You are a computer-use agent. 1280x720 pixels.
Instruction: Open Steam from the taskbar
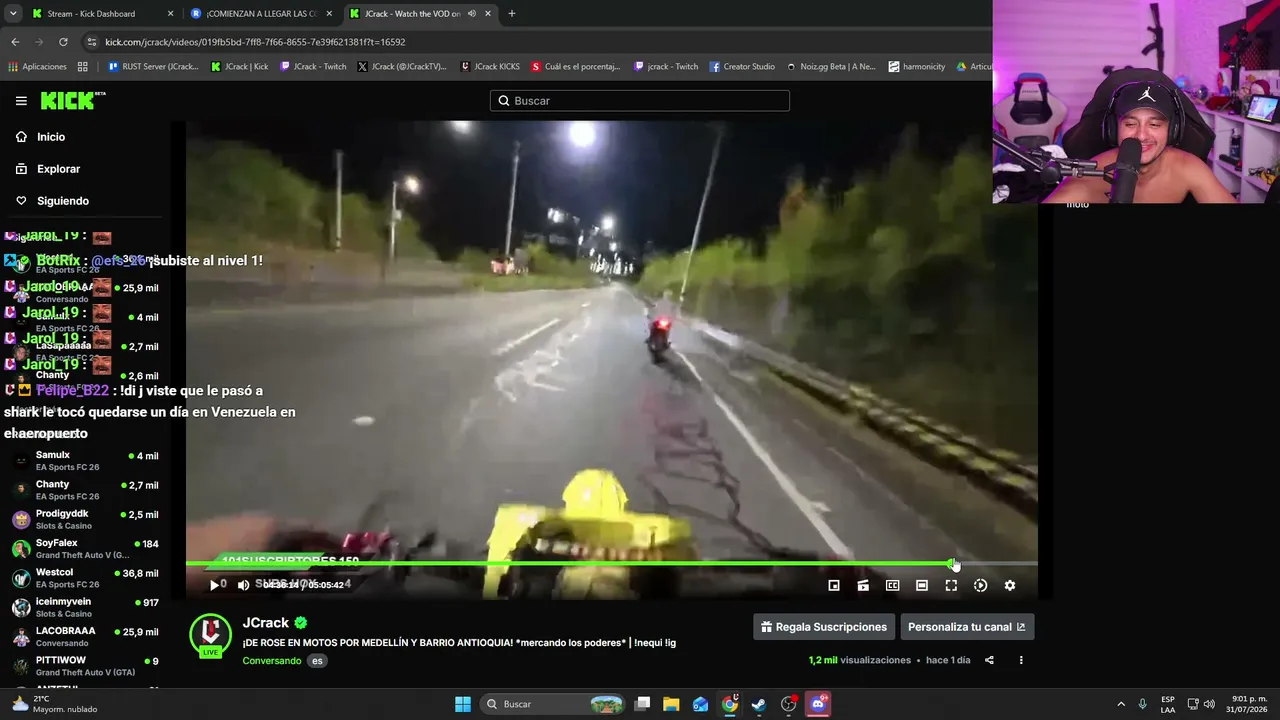759,704
